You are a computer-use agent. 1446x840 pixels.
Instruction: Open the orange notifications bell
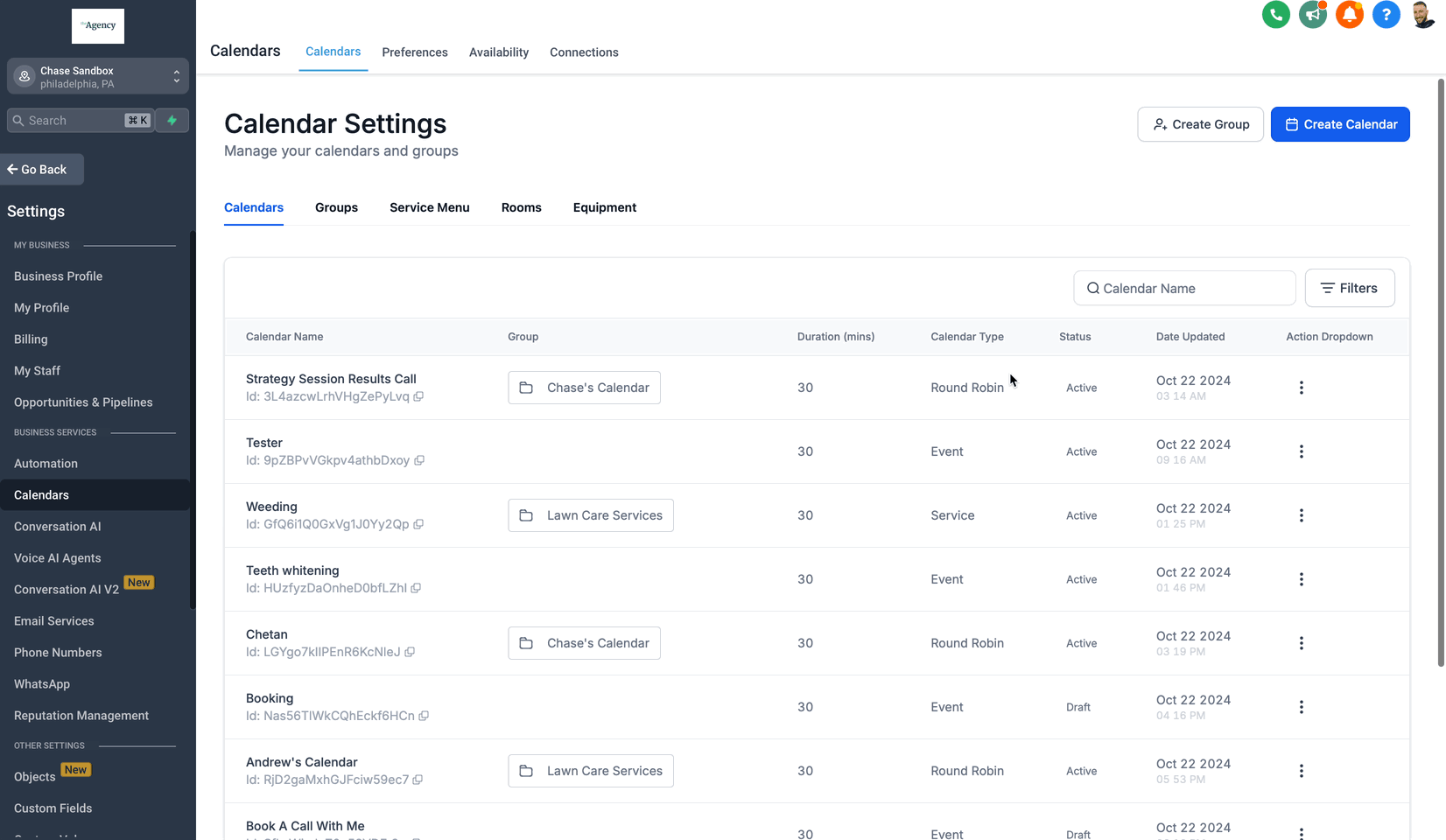pyautogui.click(x=1349, y=15)
